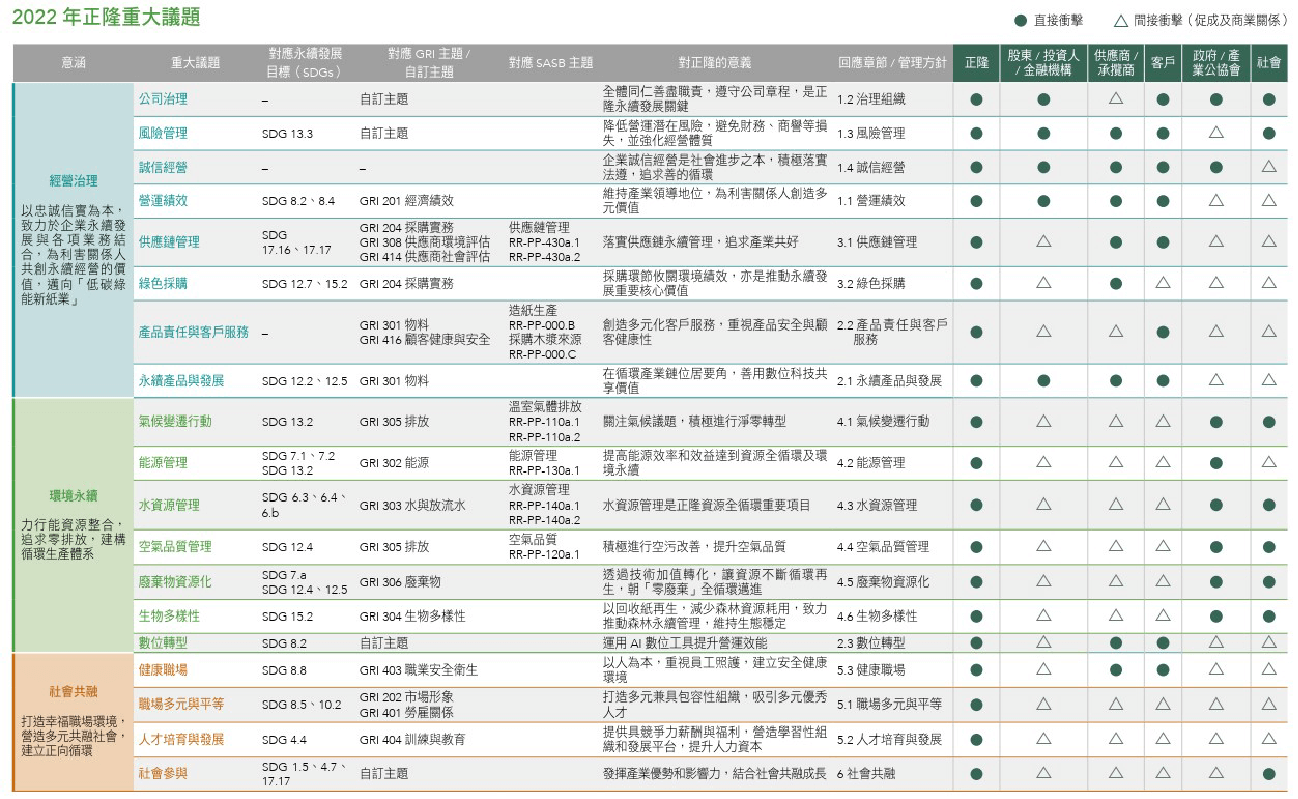Click the 社會共融 category heading
Screen dimensions: 1298x799
pyautogui.click(x=73, y=691)
